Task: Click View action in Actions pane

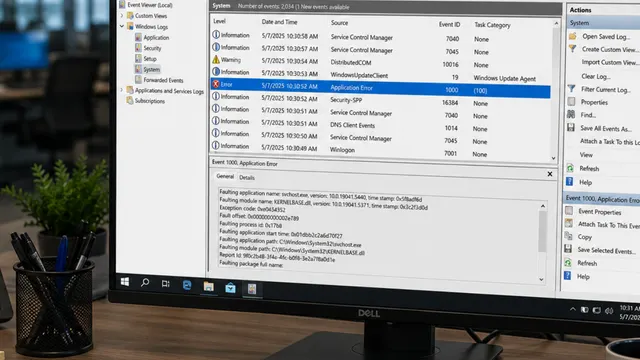Action: tap(586, 155)
